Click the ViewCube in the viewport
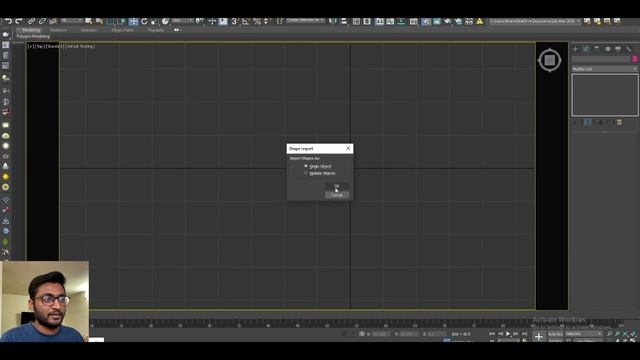The height and width of the screenshot is (360, 640). [550, 60]
